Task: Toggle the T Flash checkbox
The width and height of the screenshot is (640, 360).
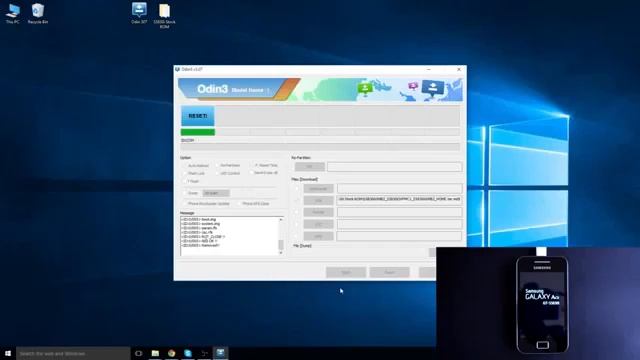Action: [x=184, y=181]
